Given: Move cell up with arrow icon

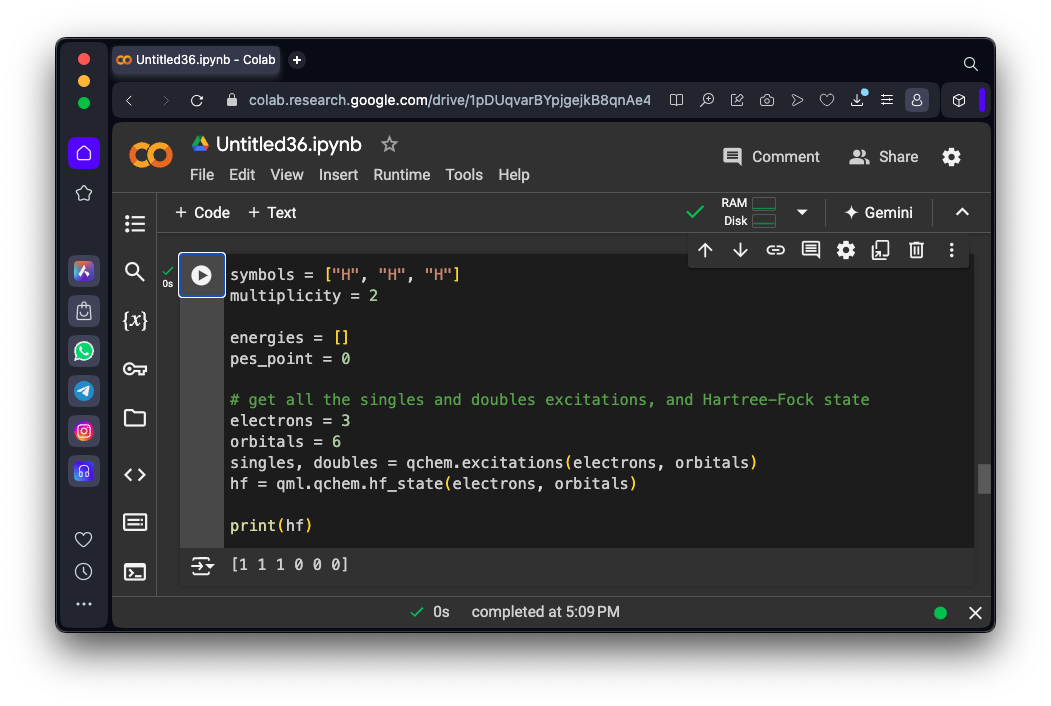Looking at the screenshot, I should click(705, 250).
